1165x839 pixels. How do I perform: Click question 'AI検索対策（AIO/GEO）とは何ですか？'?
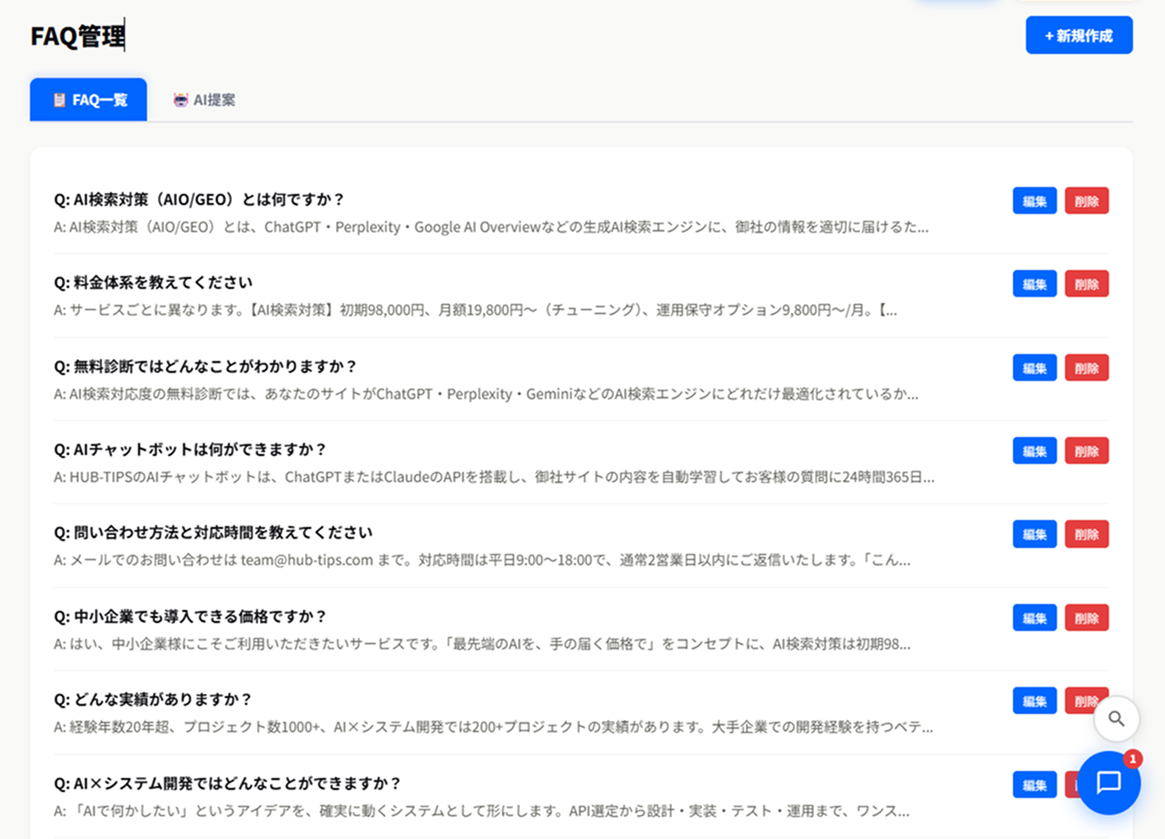[x=199, y=199]
